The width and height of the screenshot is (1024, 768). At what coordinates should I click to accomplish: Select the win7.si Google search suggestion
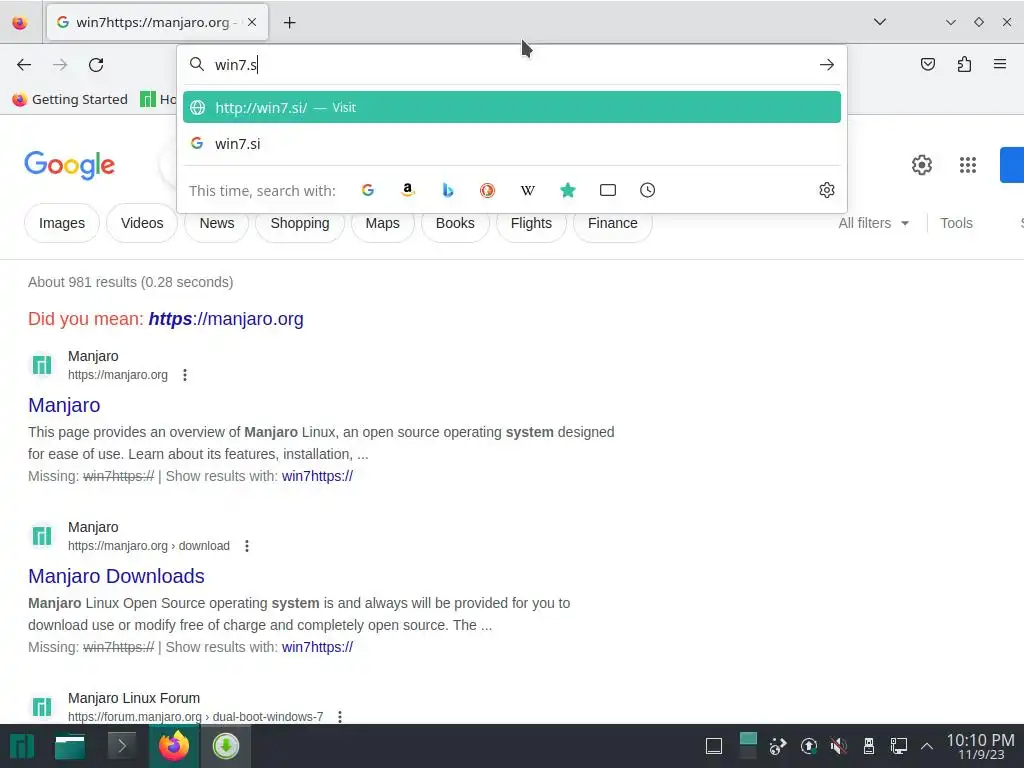(511, 144)
